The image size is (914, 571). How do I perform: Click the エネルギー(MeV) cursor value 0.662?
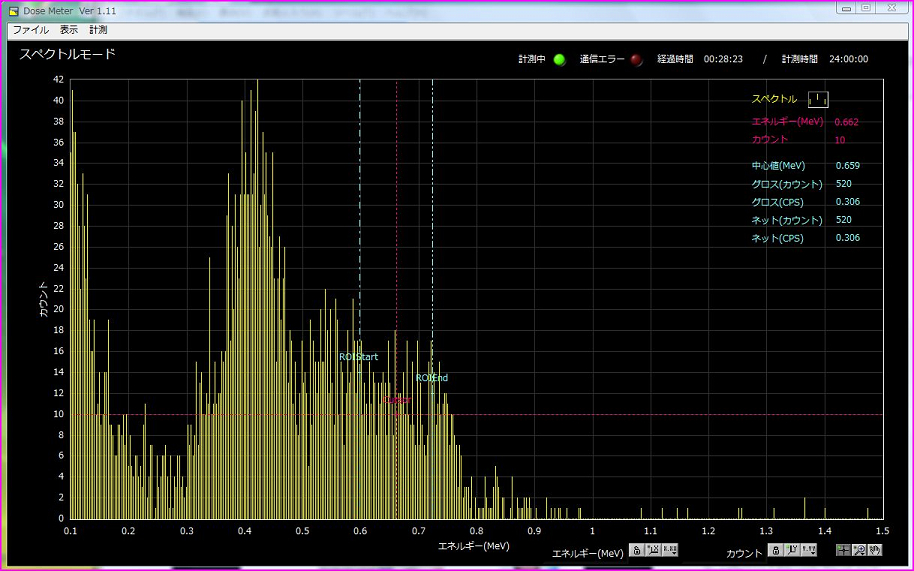tap(846, 122)
